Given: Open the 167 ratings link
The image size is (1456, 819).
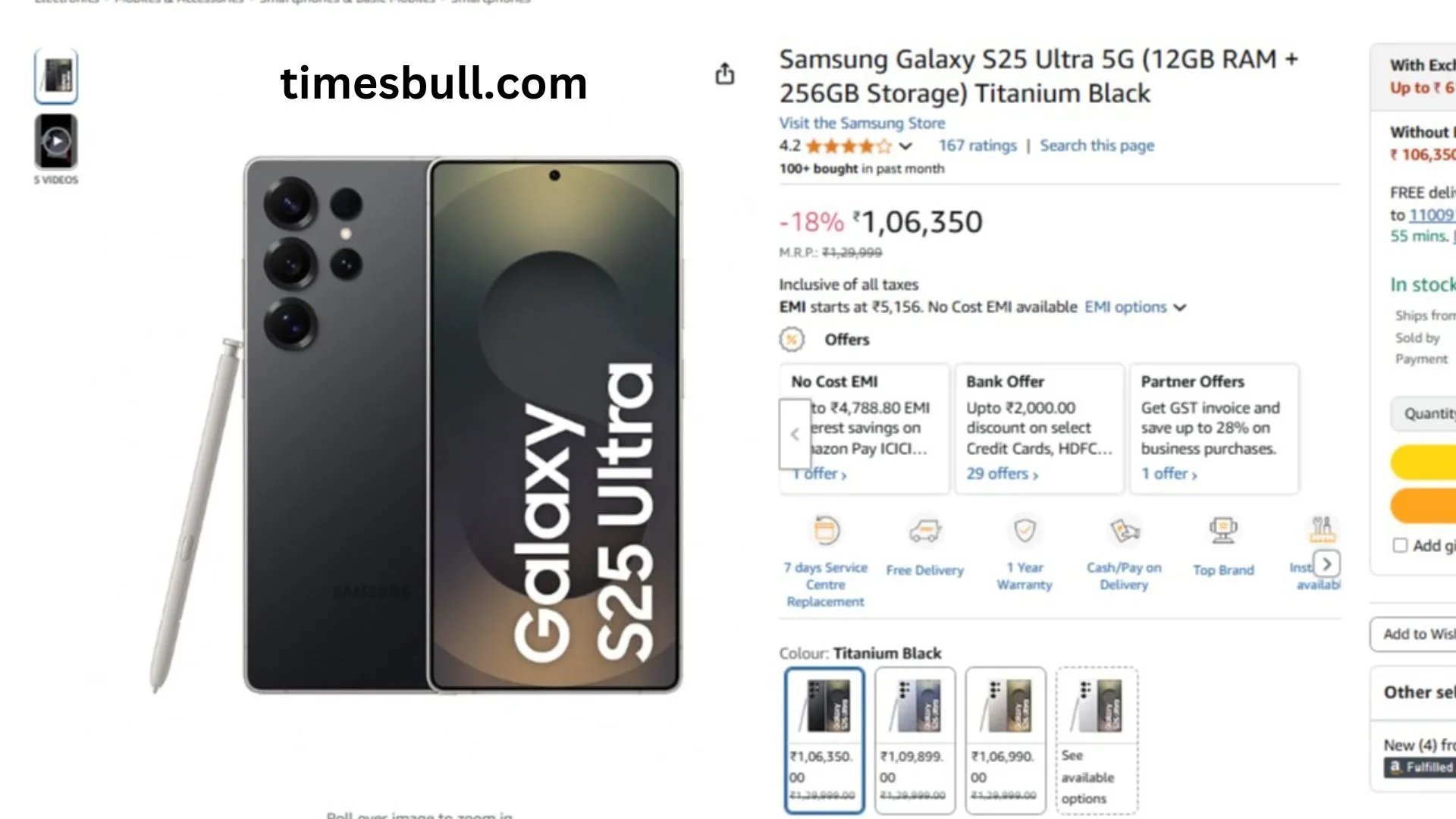Looking at the screenshot, I should pos(977,146).
